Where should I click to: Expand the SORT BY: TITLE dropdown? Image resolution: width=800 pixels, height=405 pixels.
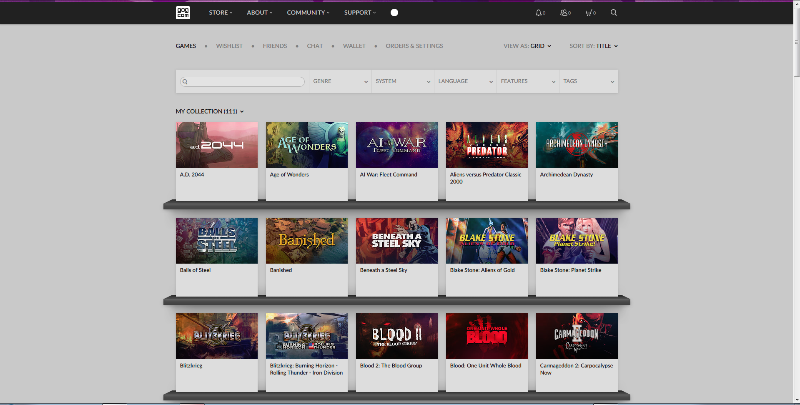point(593,46)
